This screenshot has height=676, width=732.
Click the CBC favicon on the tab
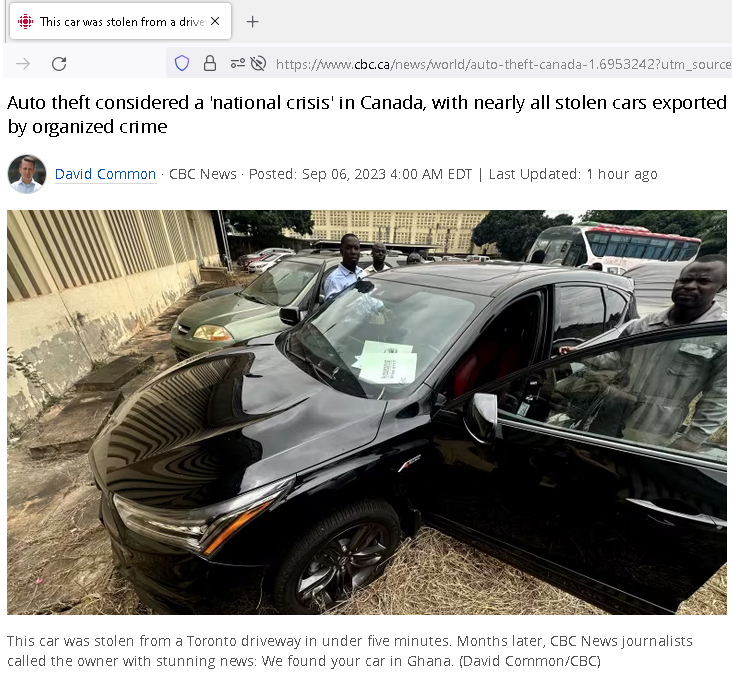pos(25,21)
